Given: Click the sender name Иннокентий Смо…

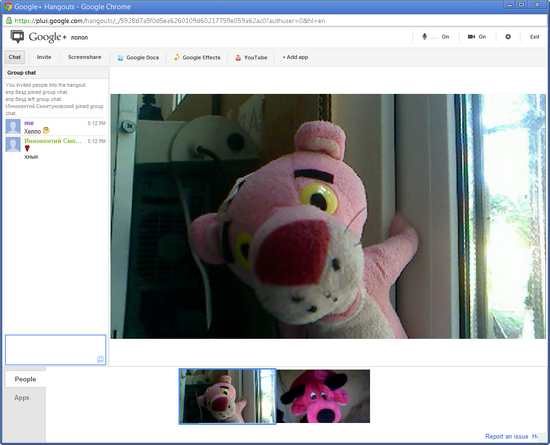Looking at the screenshot, I should [53, 141].
